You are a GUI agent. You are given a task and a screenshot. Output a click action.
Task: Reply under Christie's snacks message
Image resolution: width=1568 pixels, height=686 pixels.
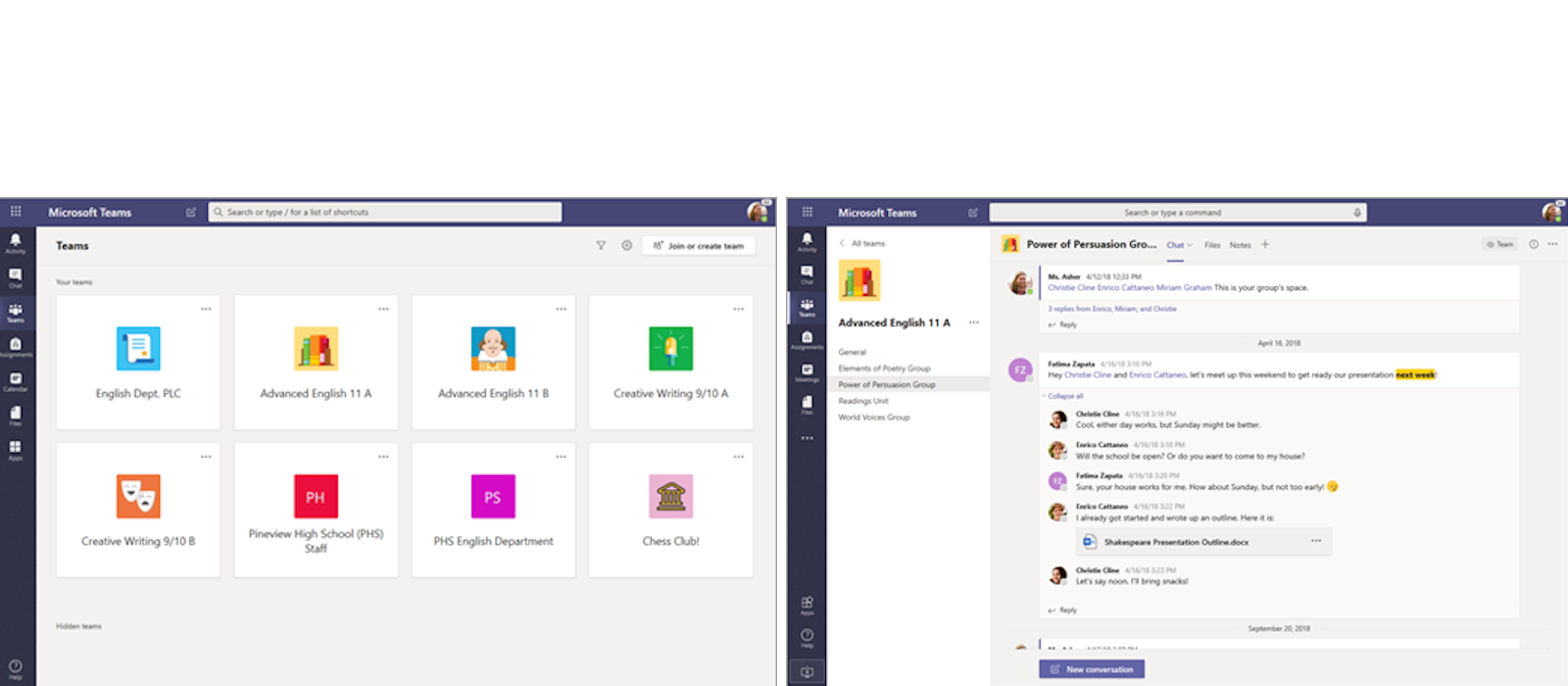point(1062,610)
